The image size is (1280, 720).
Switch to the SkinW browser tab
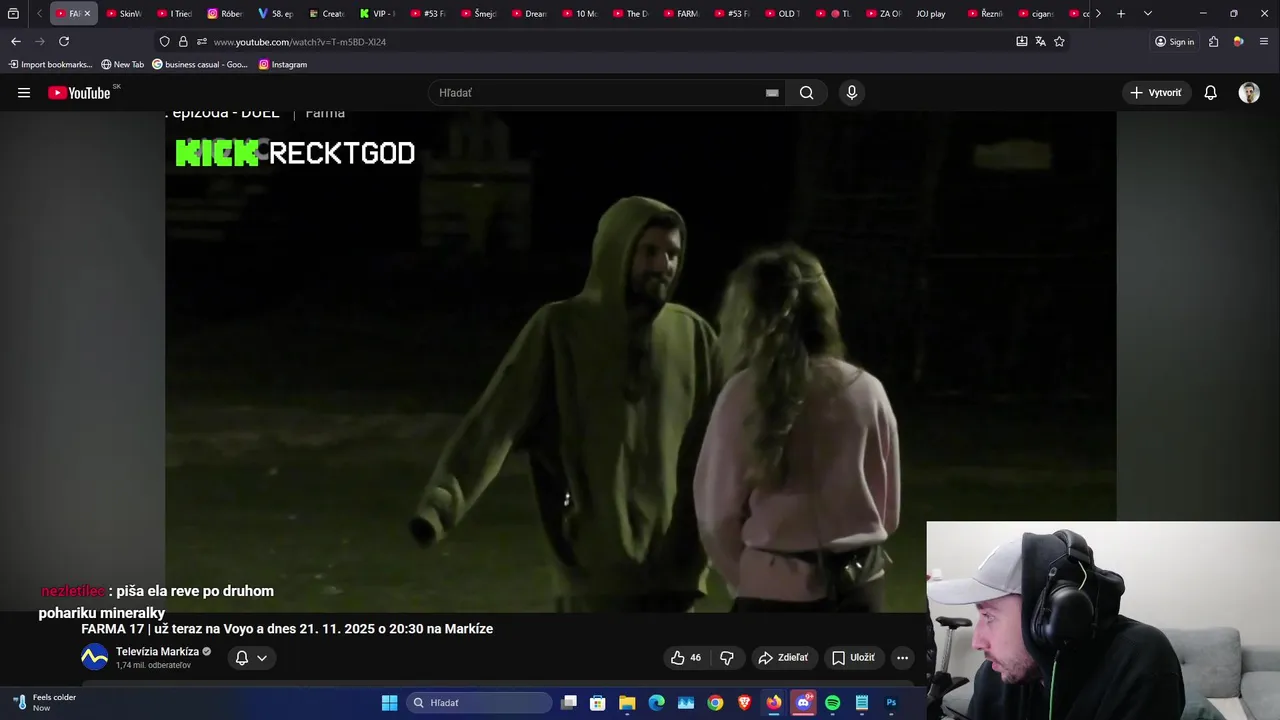point(124,14)
